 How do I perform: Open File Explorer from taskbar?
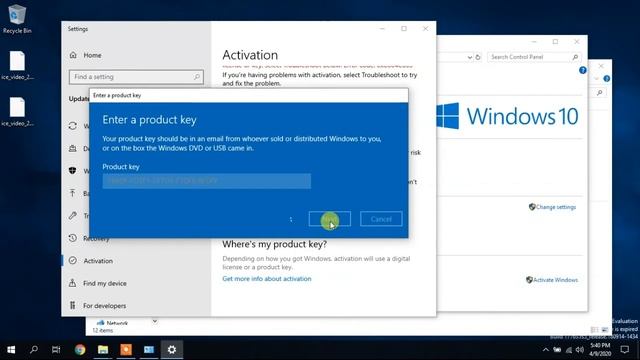(103, 350)
